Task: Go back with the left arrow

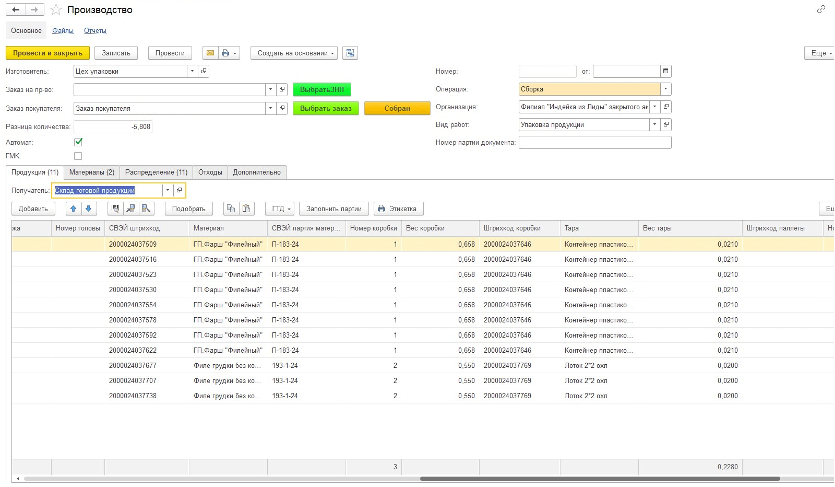Action: pyautogui.click(x=15, y=10)
